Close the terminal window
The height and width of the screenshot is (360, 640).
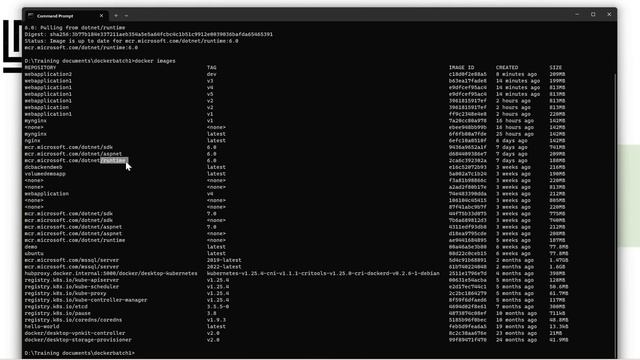click(609, 14)
